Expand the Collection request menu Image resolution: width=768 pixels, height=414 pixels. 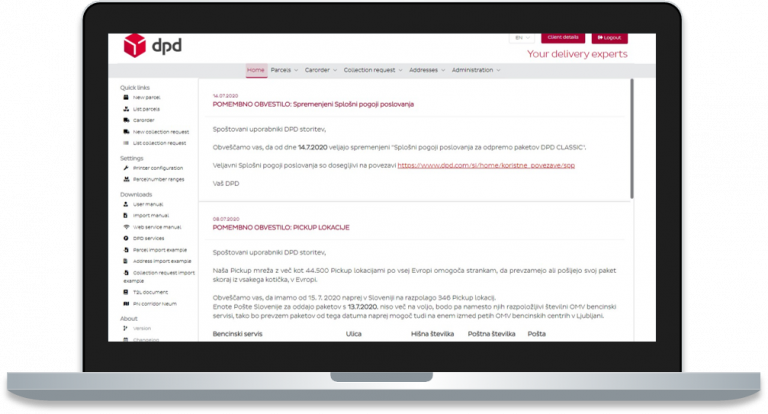point(373,70)
